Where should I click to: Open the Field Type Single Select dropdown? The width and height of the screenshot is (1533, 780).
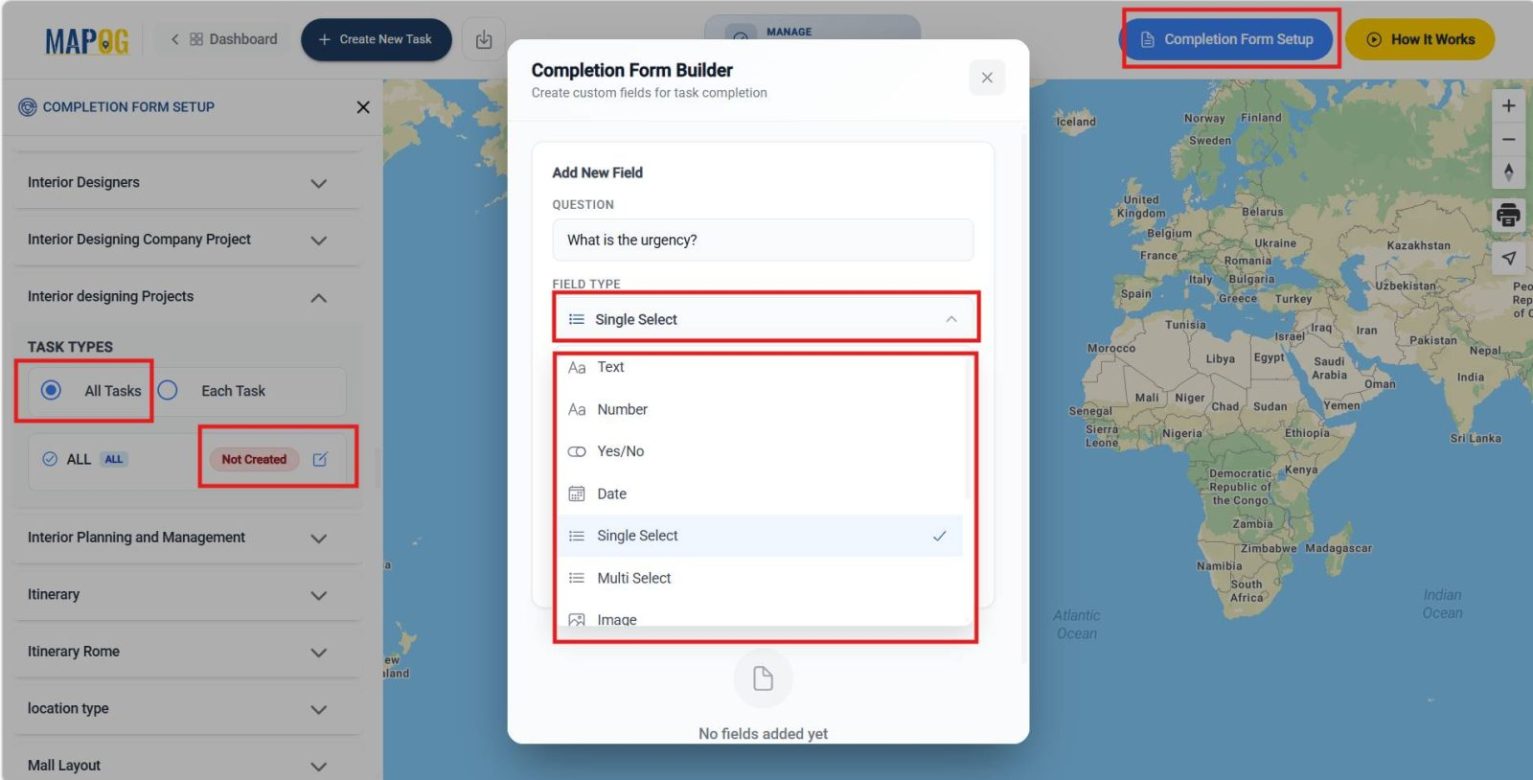click(x=765, y=319)
